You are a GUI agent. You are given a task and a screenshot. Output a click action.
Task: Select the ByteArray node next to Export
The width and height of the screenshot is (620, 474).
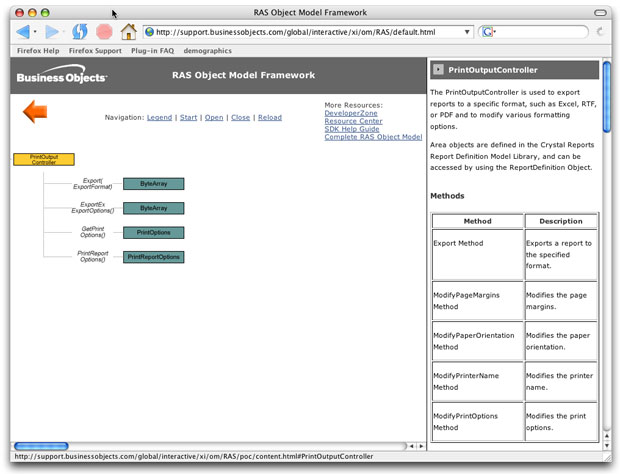point(153,184)
